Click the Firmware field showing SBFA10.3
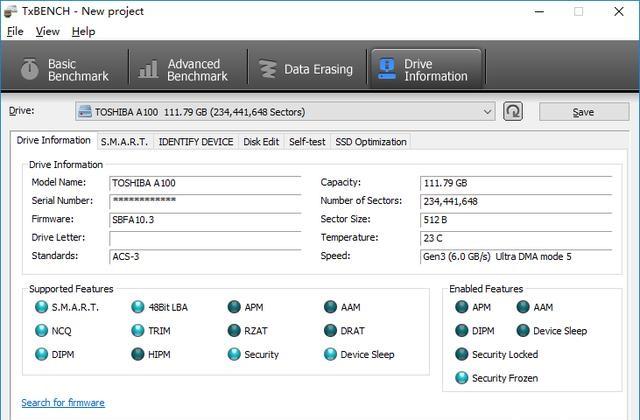Image resolution: width=640 pixels, height=420 pixels. (x=205, y=220)
